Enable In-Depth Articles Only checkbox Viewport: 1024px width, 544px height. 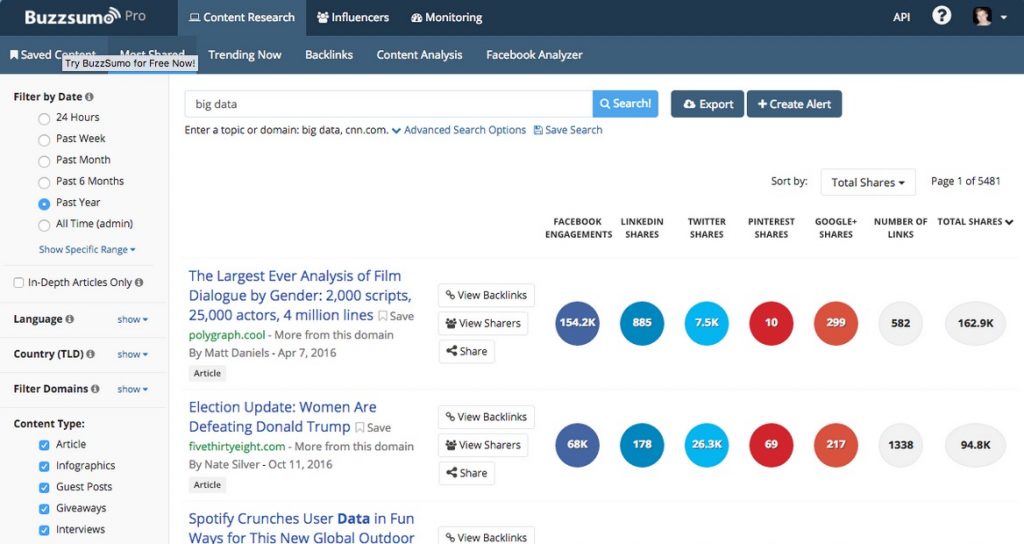[19, 283]
